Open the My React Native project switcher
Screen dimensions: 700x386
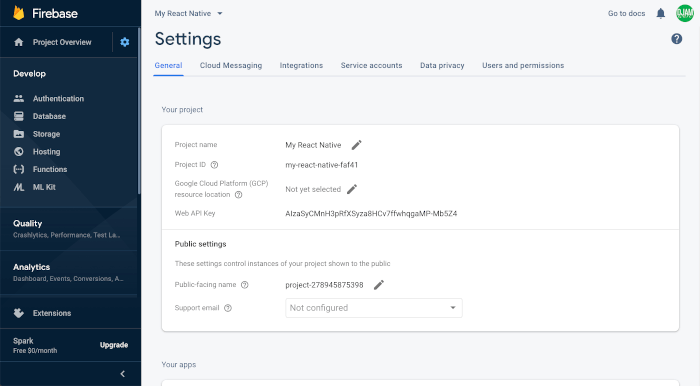[x=188, y=13]
